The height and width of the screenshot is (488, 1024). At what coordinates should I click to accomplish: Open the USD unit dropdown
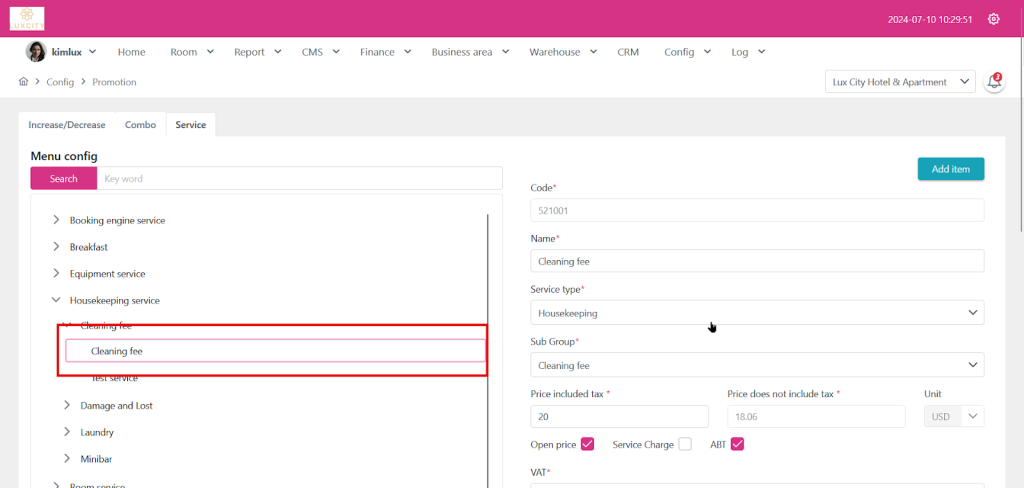[954, 417]
